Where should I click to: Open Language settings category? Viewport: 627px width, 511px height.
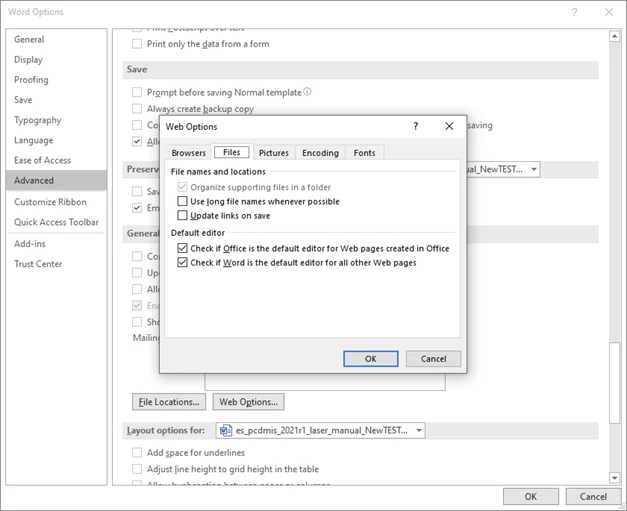[56, 140]
